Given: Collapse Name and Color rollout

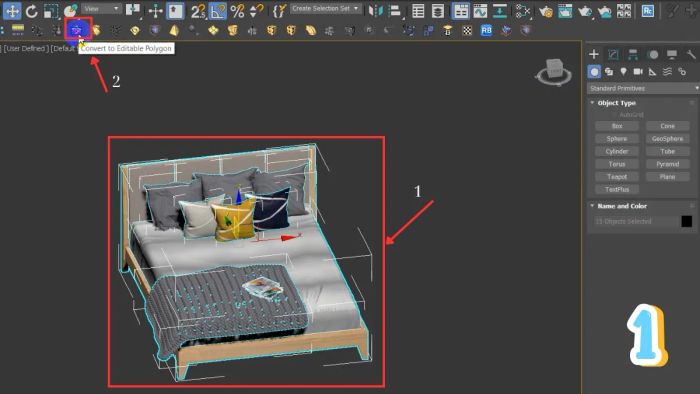Looking at the screenshot, I should tap(622, 206).
